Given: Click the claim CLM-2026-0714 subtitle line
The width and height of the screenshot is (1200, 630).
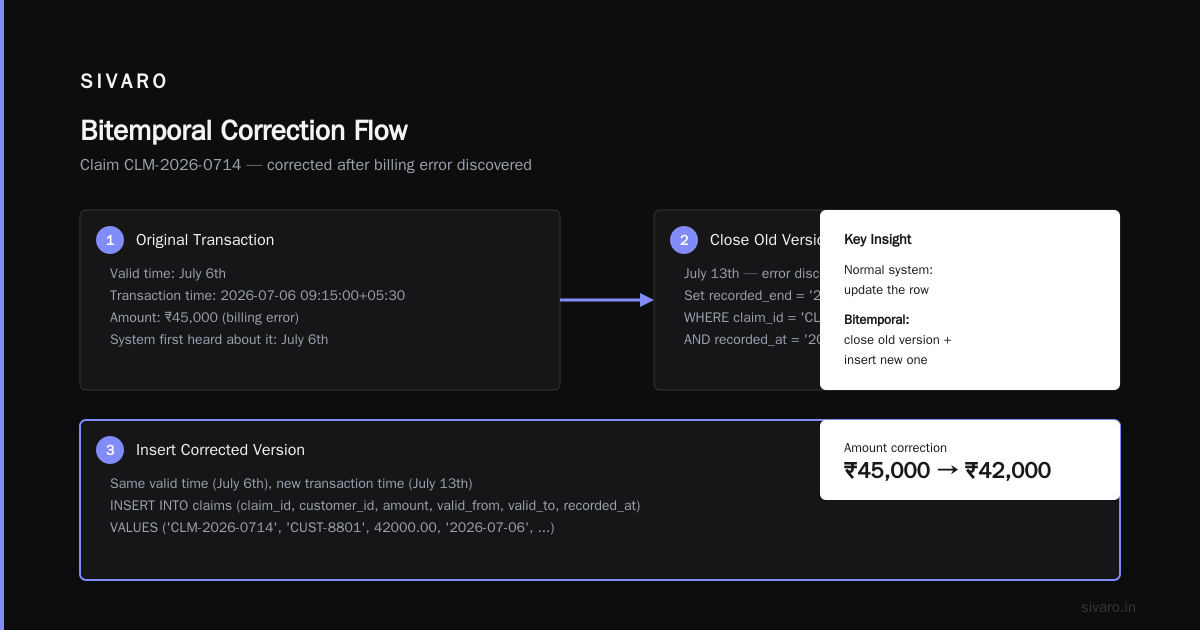Looking at the screenshot, I should click(x=306, y=165).
